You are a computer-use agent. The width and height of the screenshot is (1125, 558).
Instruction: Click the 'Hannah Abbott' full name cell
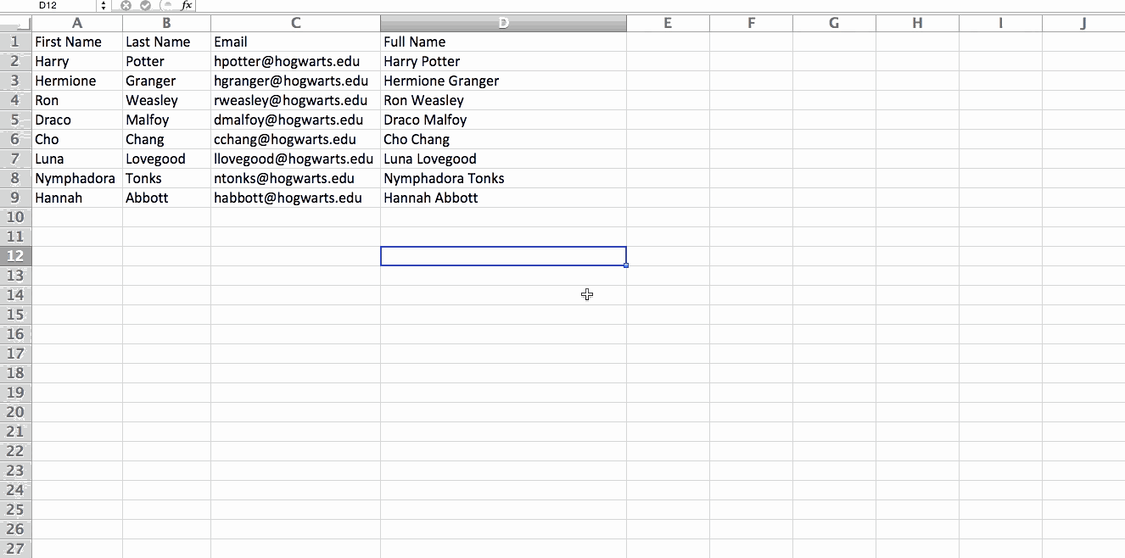tap(504, 198)
